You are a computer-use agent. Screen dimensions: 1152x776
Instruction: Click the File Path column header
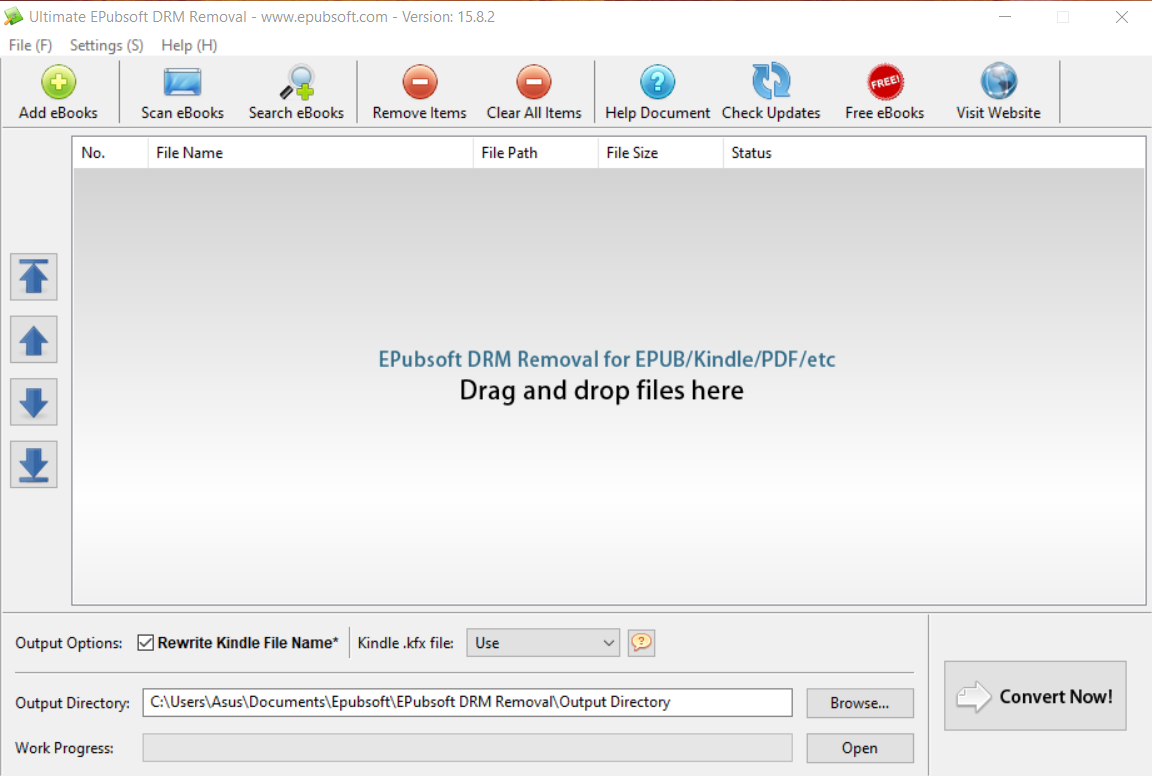(536, 153)
